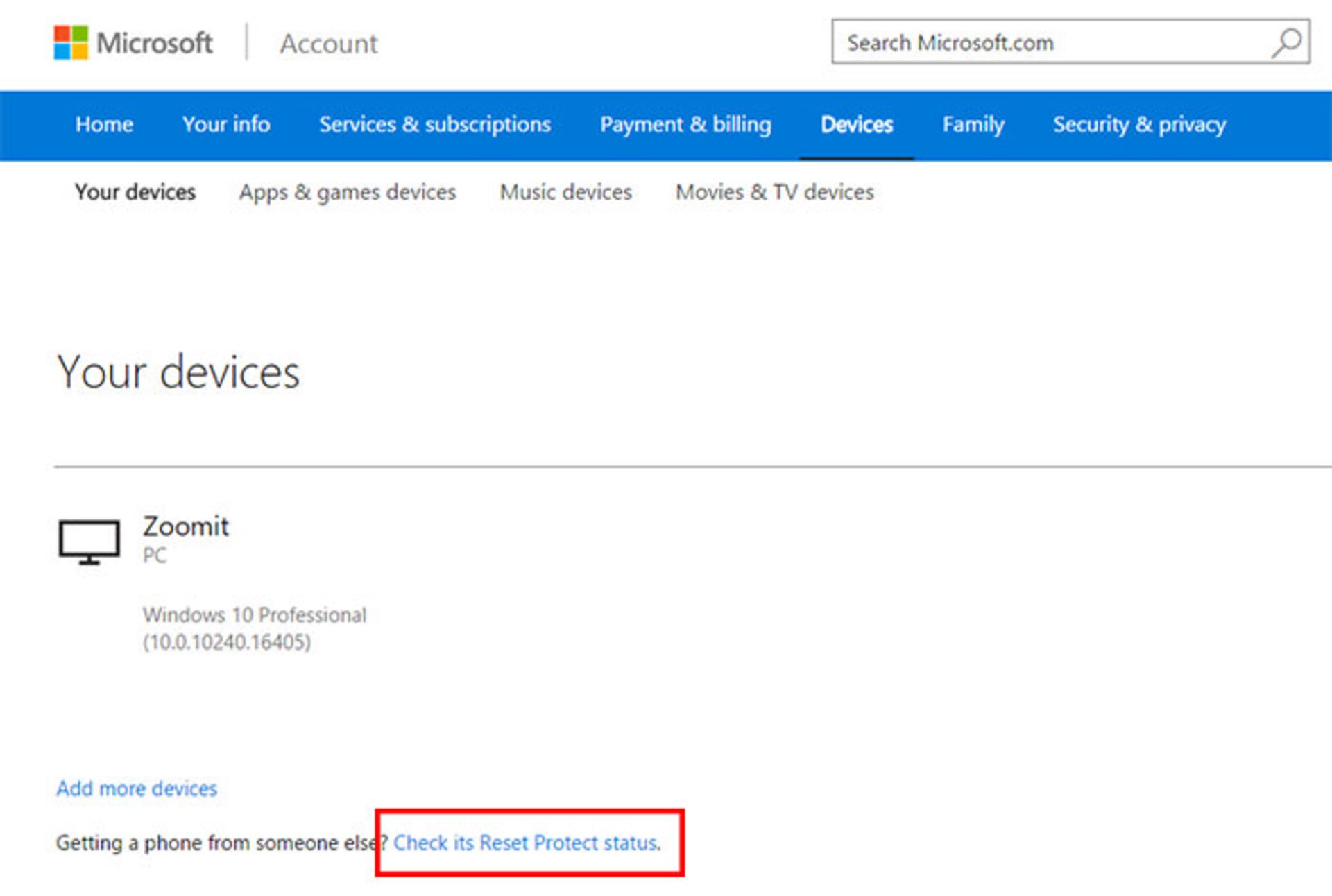1332x896 pixels.
Task: View Services & subscriptions
Action: [x=434, y=125]
